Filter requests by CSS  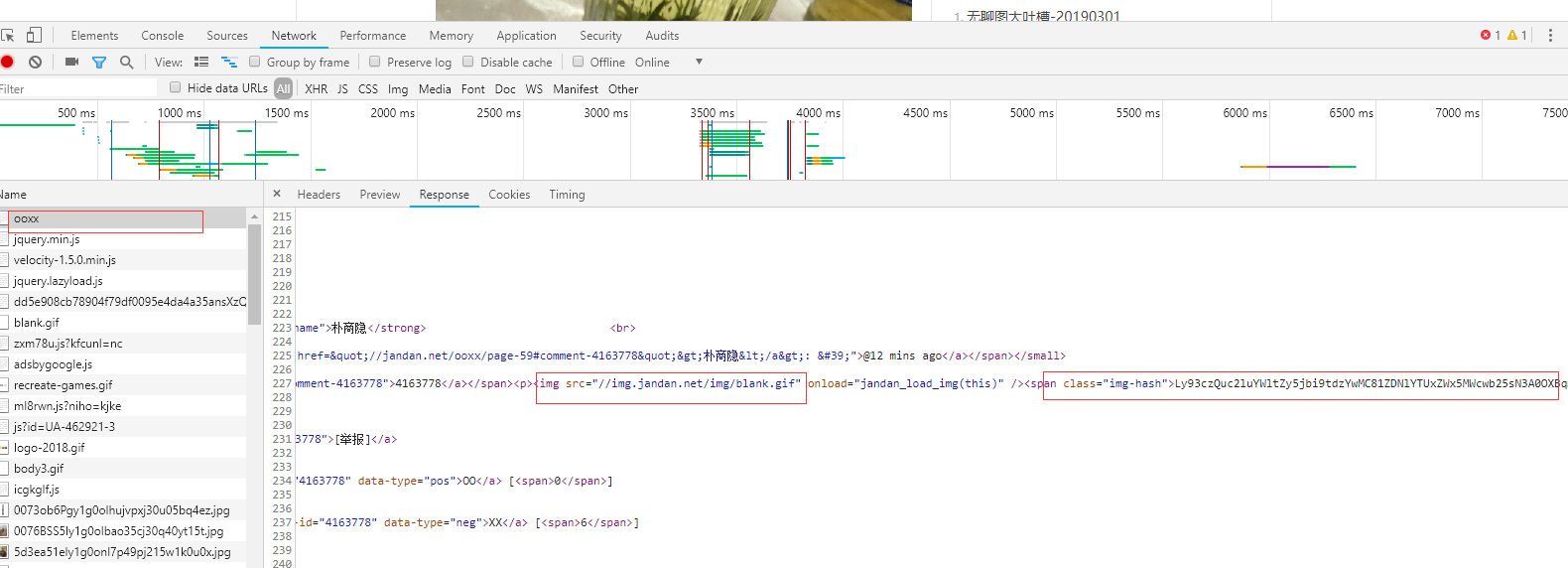pyautogui.click(x=368, y=88)
